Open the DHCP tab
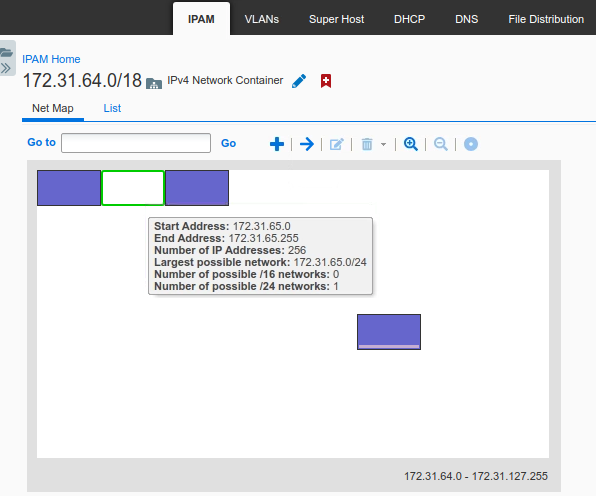Image resolution: width=596 pixels, height=496 pixels. coord(409,19)
